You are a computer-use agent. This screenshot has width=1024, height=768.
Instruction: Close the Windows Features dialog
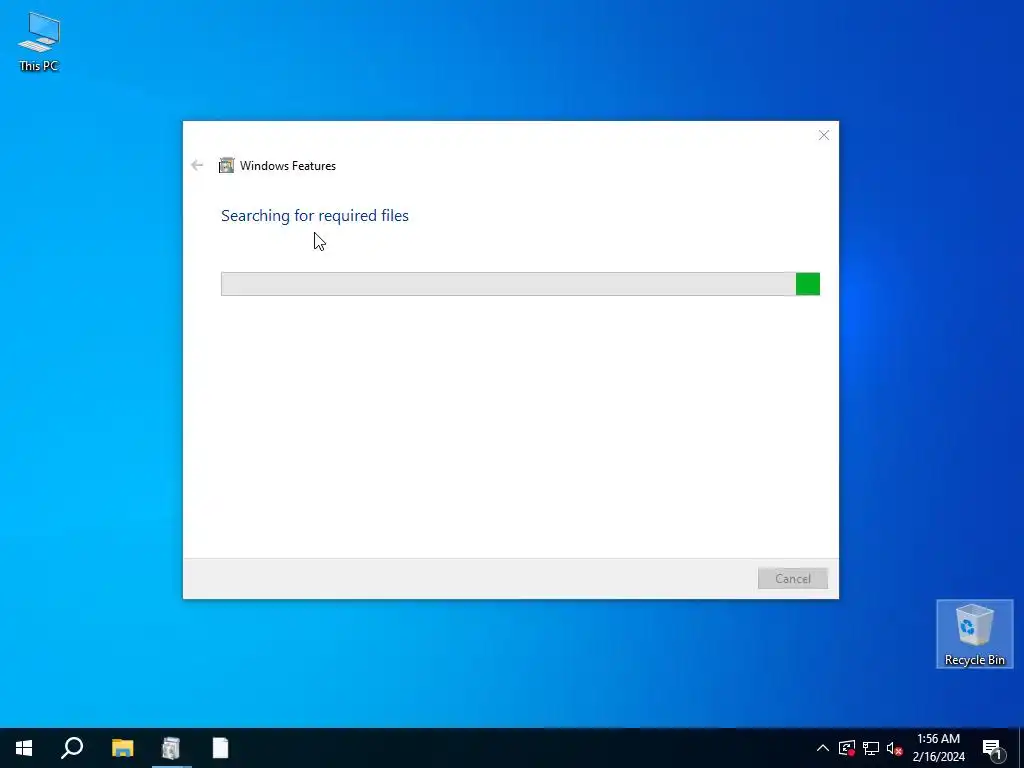tap(824, 135)
